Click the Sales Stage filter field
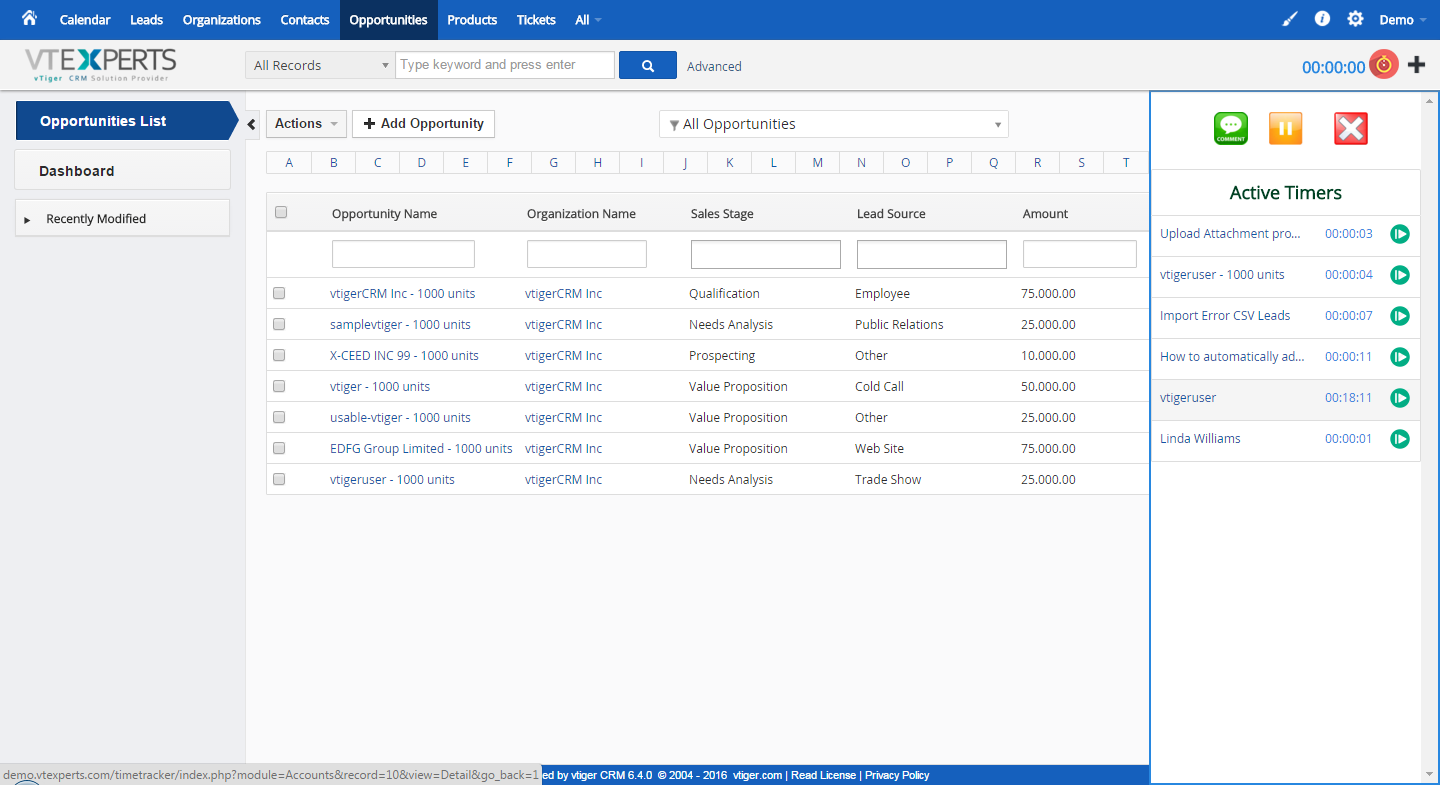The width and height of the screenshot is (1440, 785). coord(766,254)
